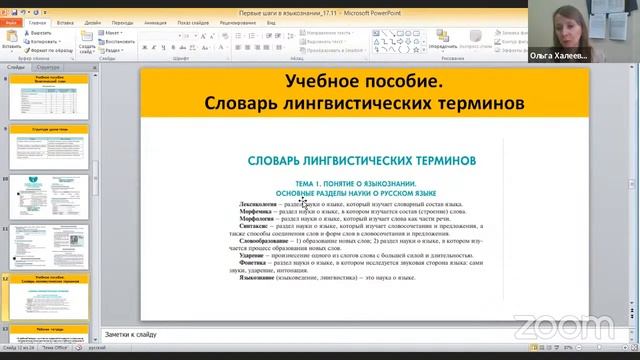The image size is (640, 360).
Task: Open the Копировать (Copy) dropdown
Action: click(x=60, y=42)
